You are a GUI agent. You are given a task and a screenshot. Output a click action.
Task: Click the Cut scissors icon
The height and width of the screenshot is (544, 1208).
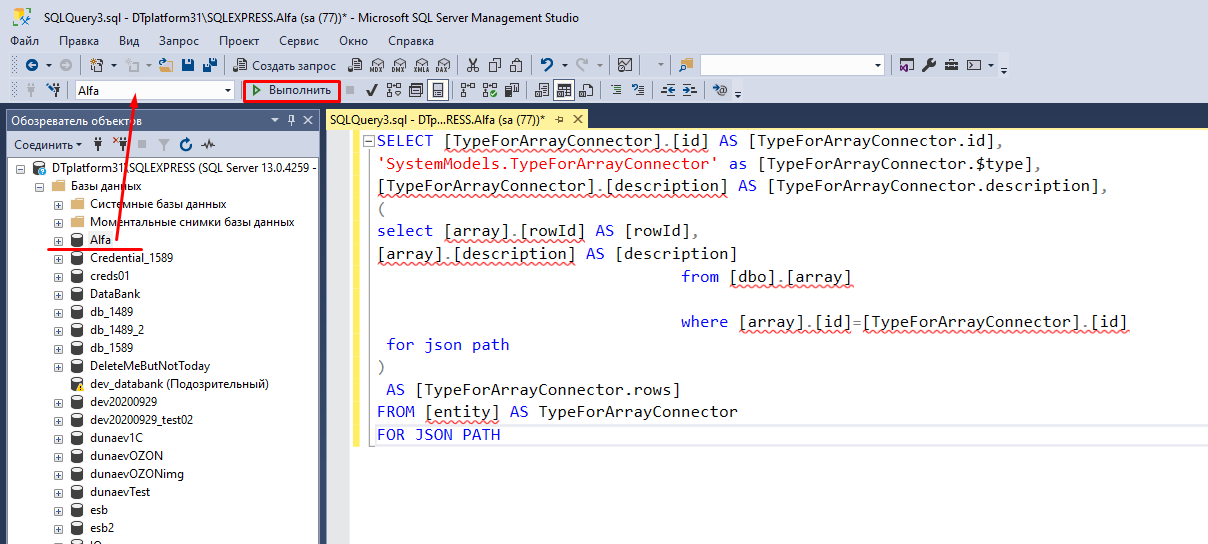[474, 65]
